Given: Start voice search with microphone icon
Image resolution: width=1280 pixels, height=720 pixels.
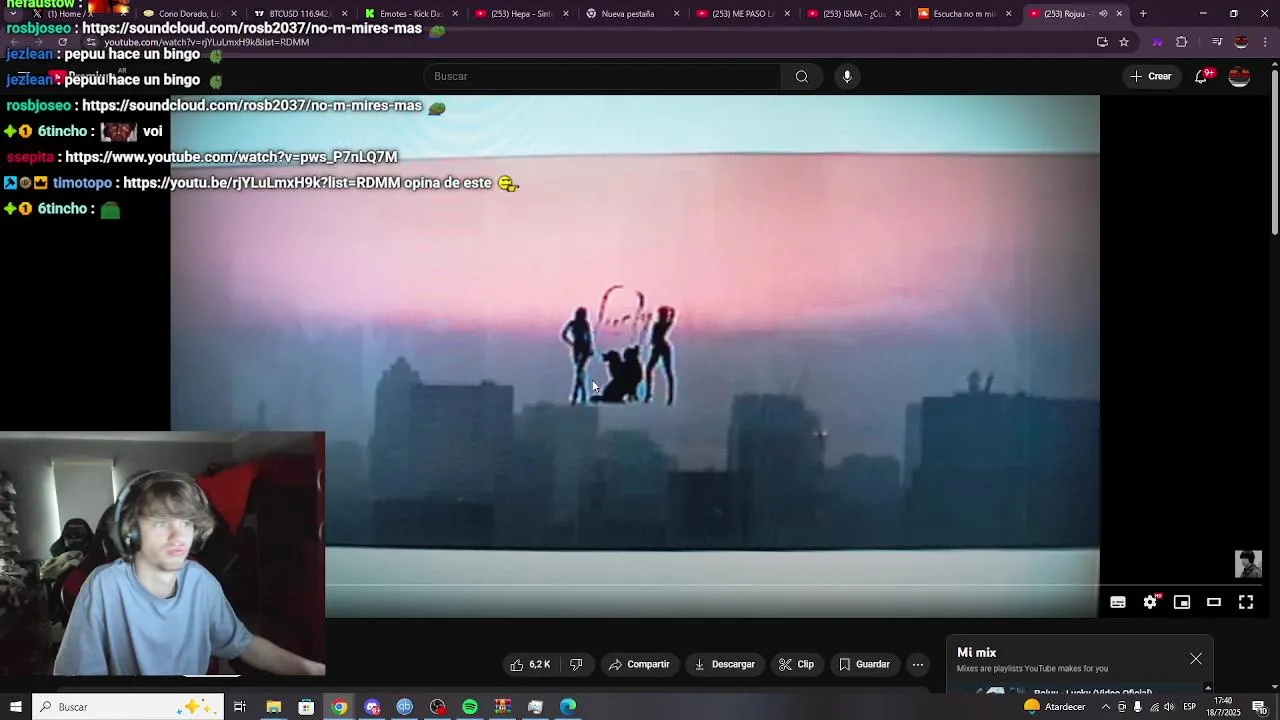Looking at the screenshot, I should click(847, 76).
